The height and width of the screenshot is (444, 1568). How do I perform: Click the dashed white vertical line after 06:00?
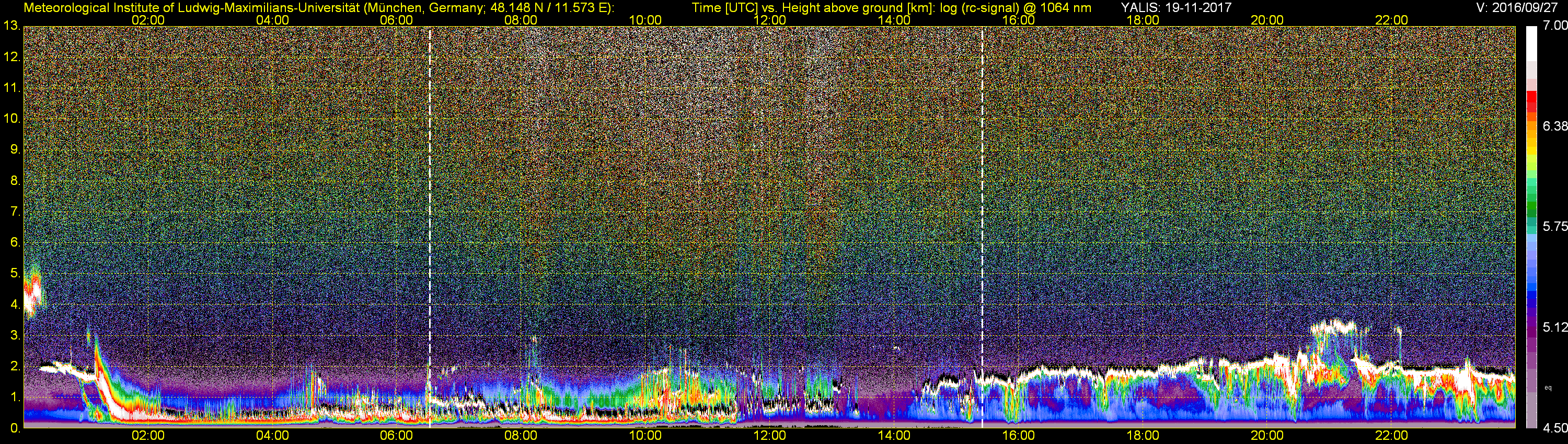[x=430, y=227]
